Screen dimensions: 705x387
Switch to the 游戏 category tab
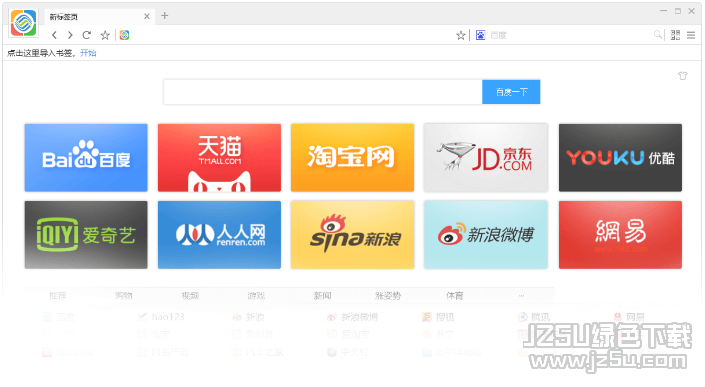(256, 296)
